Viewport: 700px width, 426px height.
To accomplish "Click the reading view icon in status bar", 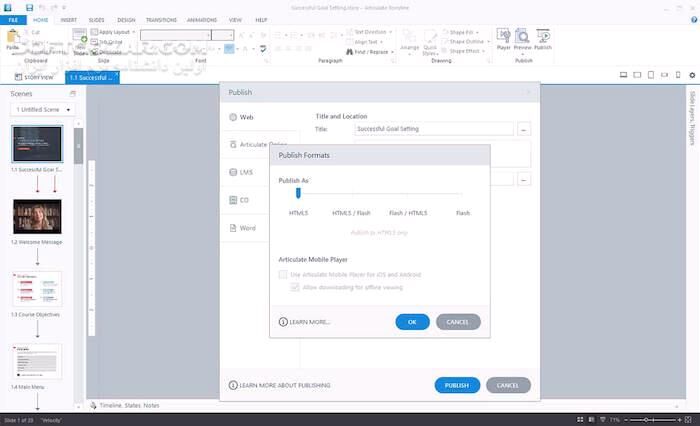I will tap(592, 420).
